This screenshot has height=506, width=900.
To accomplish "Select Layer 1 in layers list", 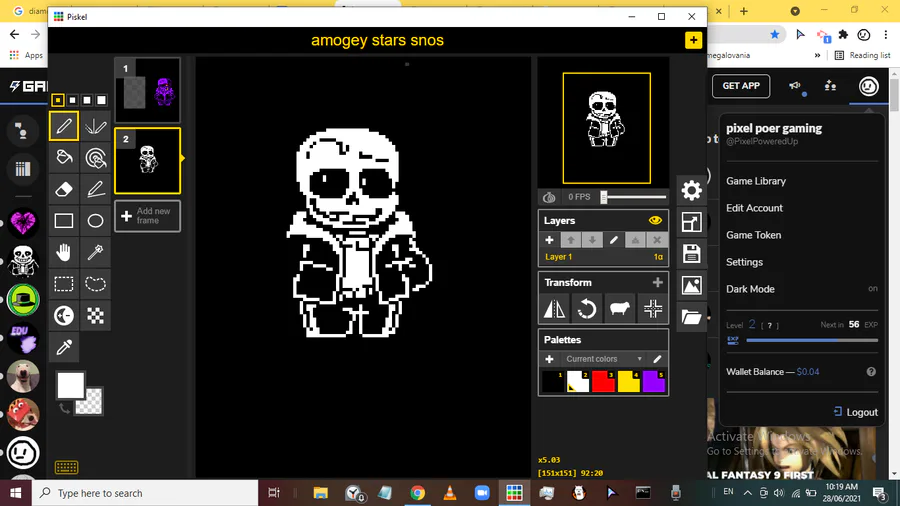I will (x=603, y=257).
